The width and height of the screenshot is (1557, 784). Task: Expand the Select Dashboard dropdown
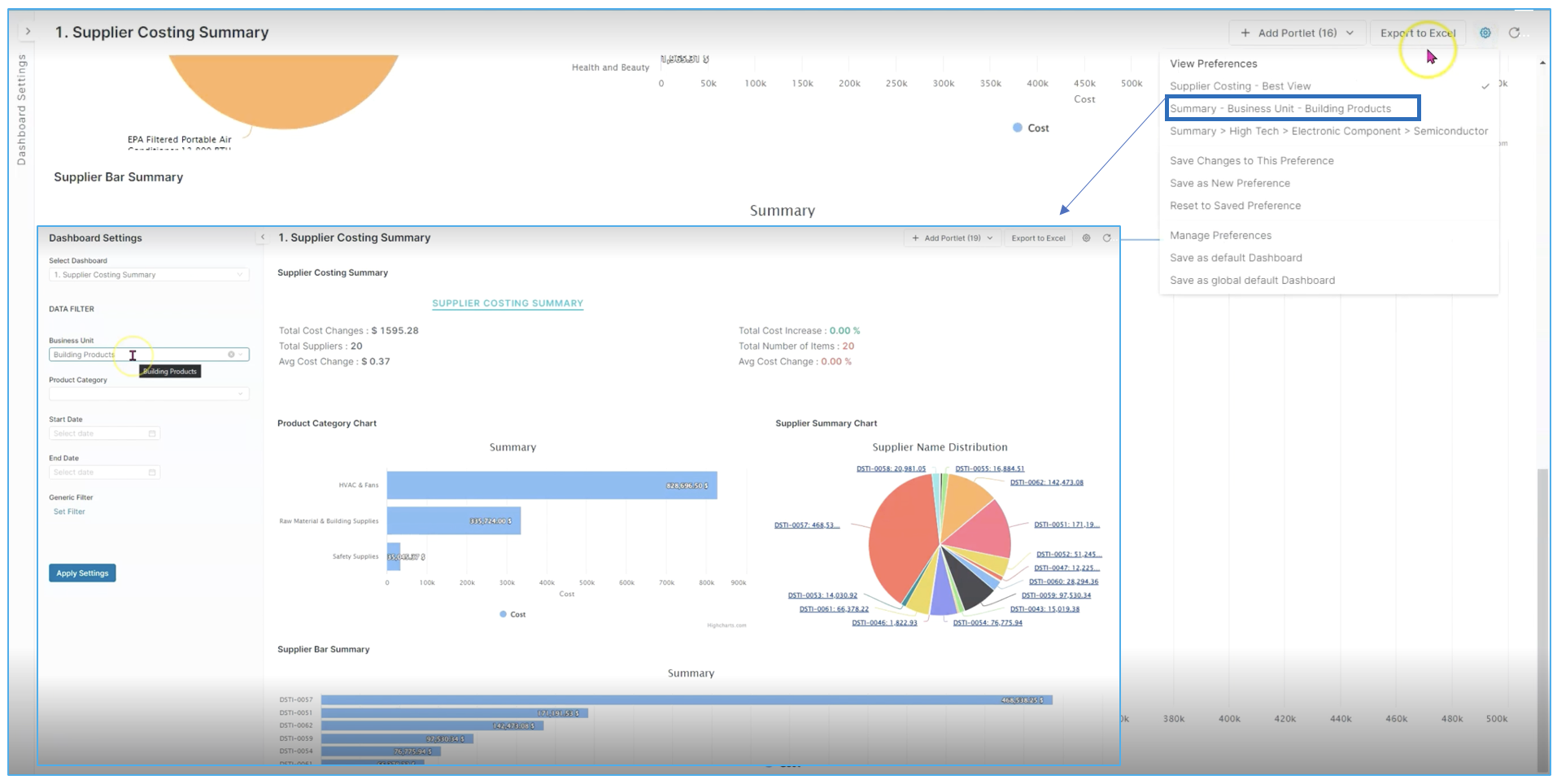pos(149,275)
